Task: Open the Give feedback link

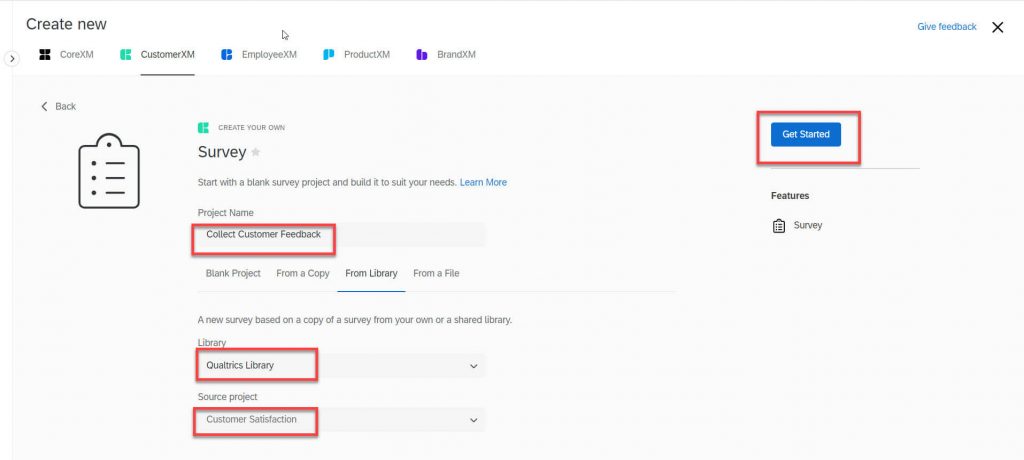Action: (x=947, y=27)
